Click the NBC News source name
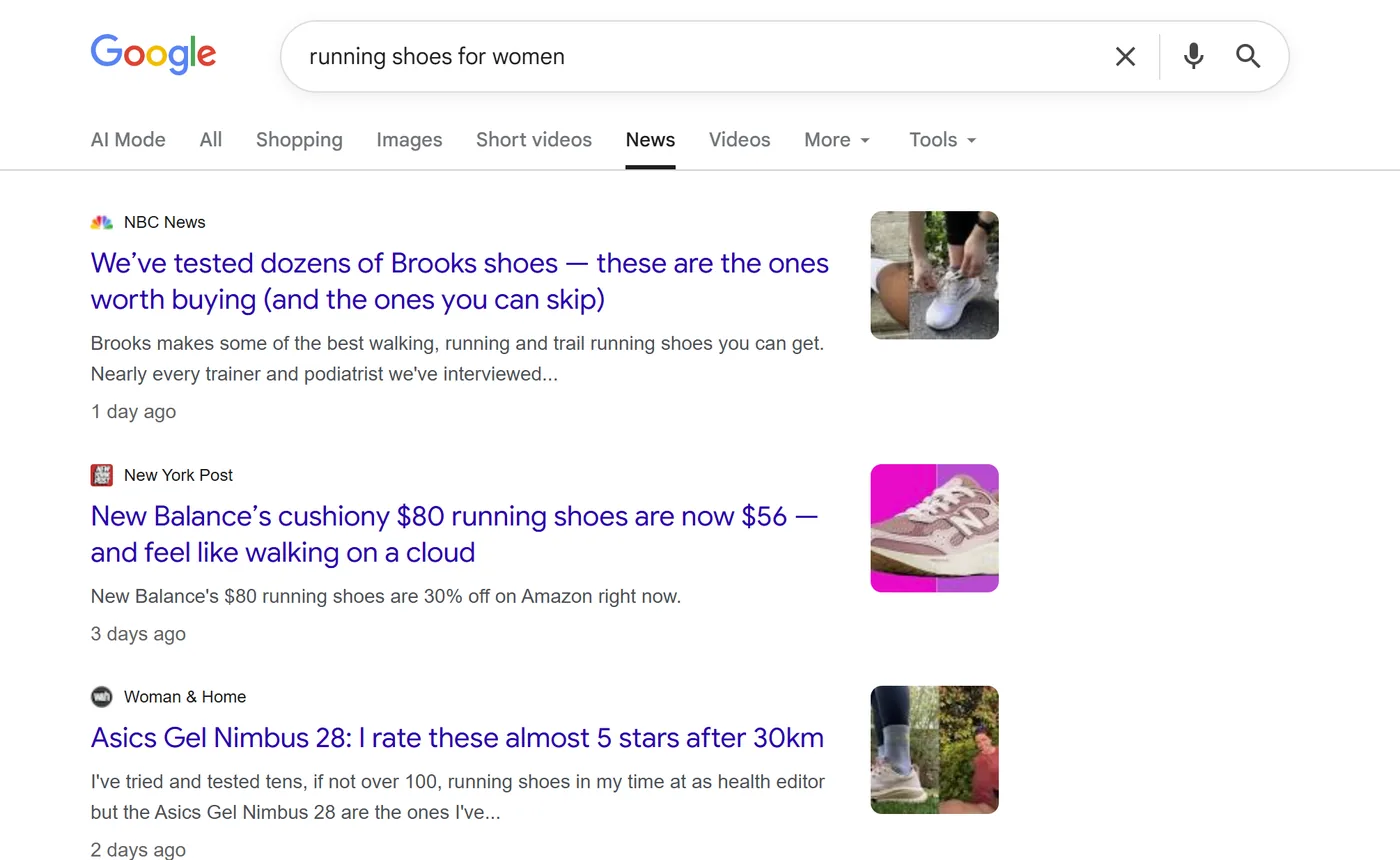 click(165, 222)
